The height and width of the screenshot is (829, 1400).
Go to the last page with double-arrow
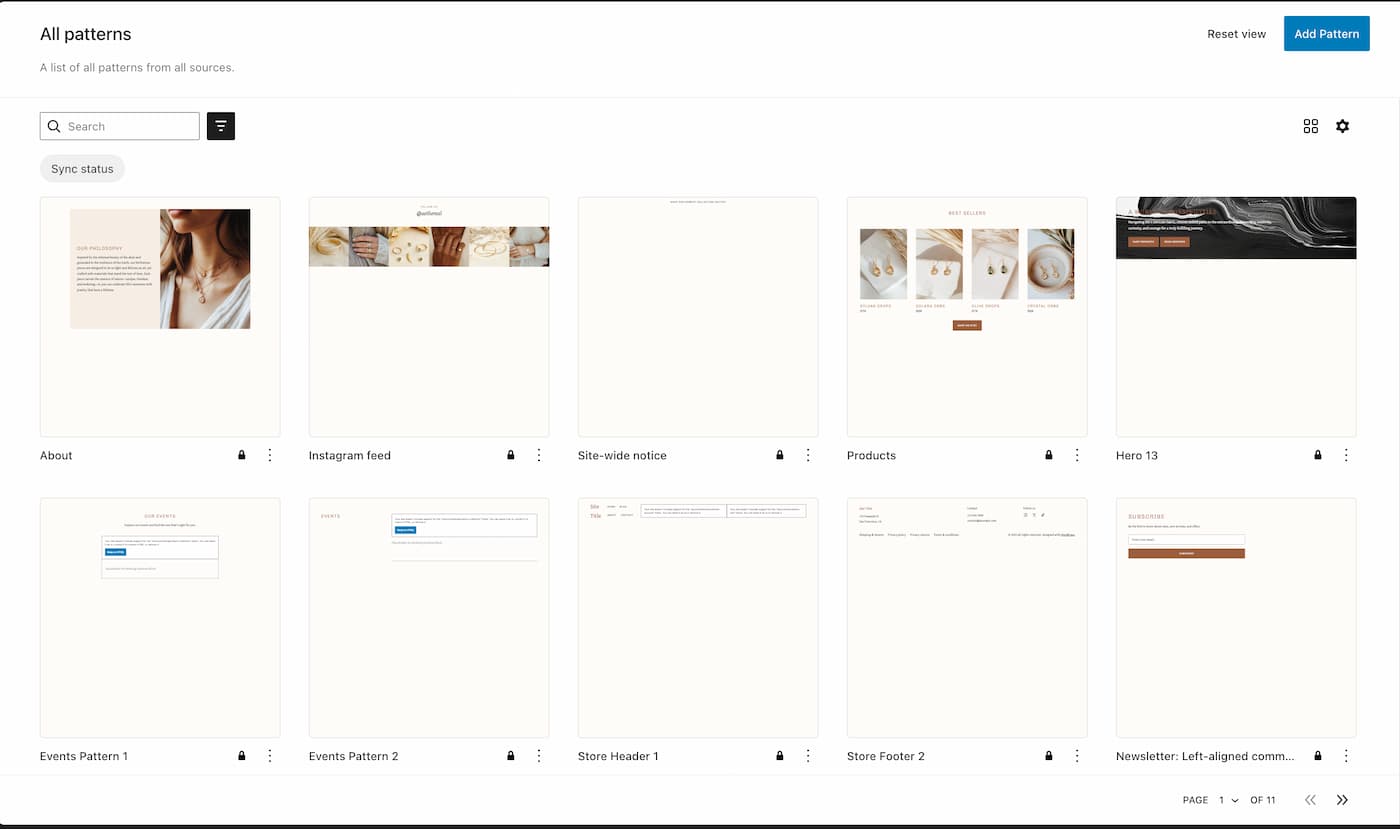pyautogui.click(x=1342, y=800)
